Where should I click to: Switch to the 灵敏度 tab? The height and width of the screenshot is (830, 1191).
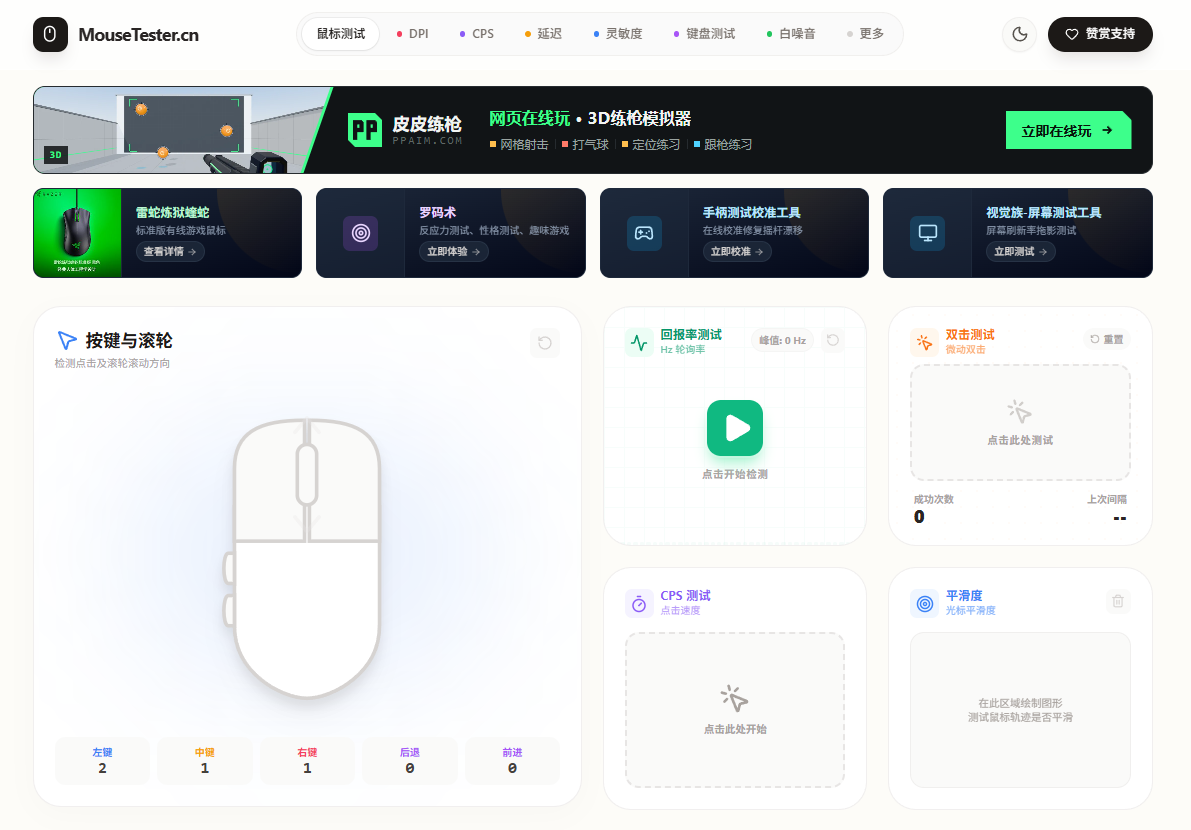point(618,34)
